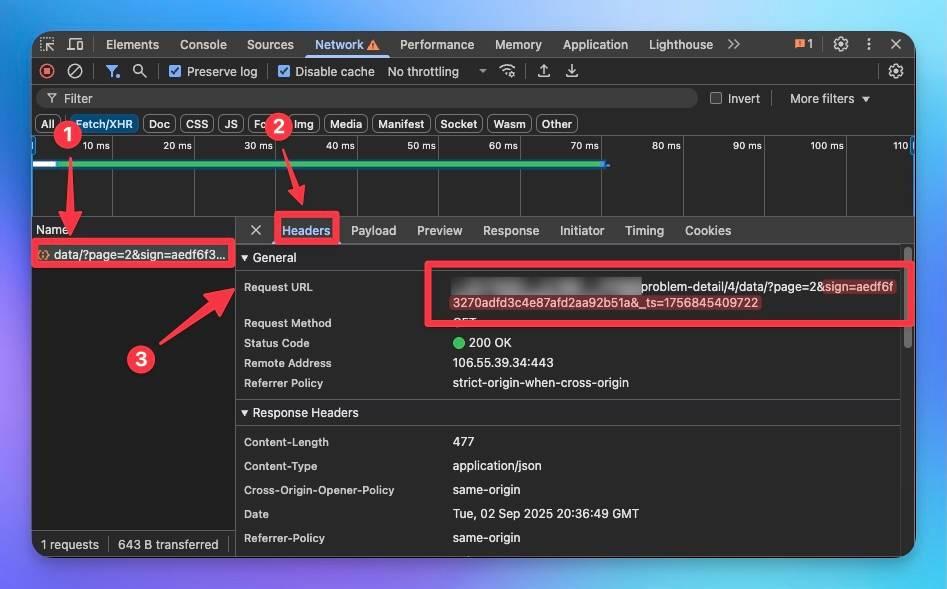Select the Socket type filter
Screen dimensions: 947x589
(x=458, y=124)
